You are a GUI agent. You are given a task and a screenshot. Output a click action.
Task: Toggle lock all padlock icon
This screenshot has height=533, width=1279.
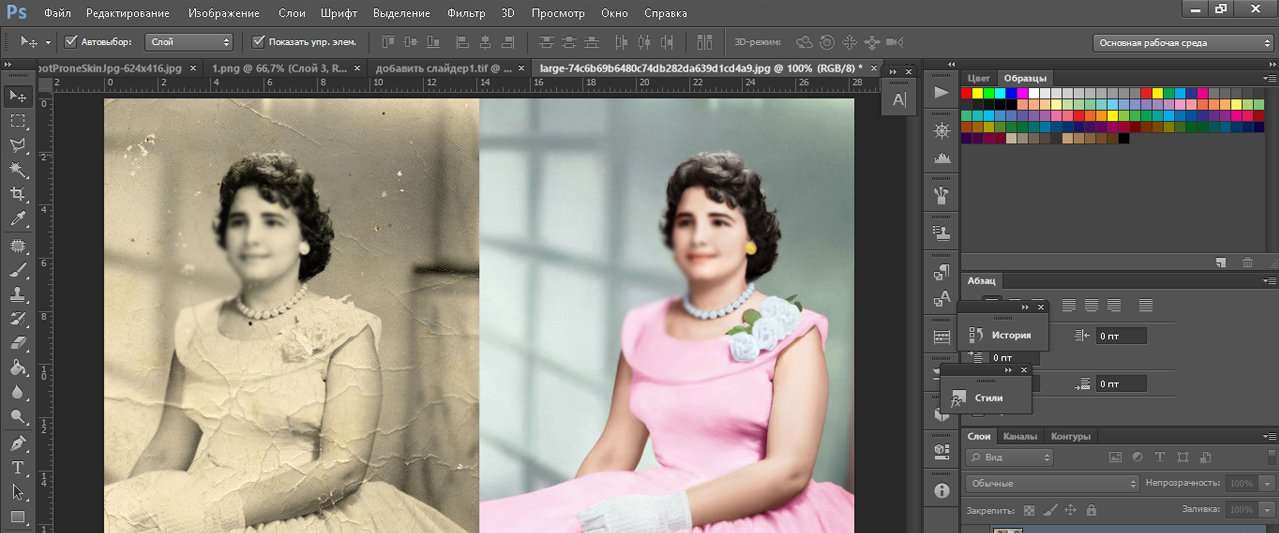point(1091,509)
